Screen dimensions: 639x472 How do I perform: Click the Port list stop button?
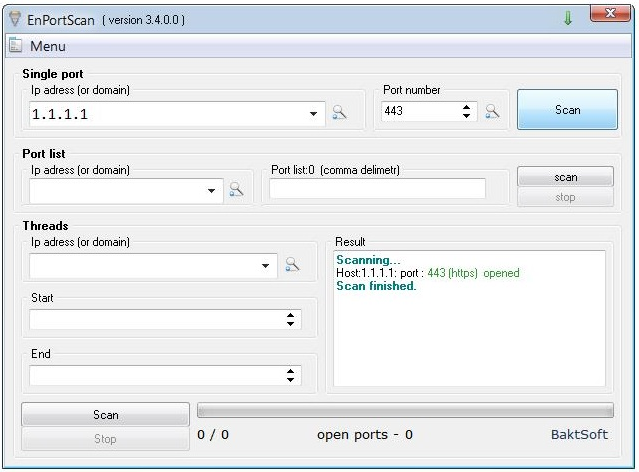[x=565, y=197]
